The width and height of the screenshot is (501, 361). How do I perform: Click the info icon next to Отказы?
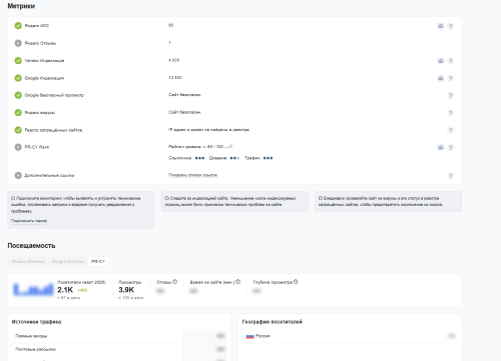[175, 282]
